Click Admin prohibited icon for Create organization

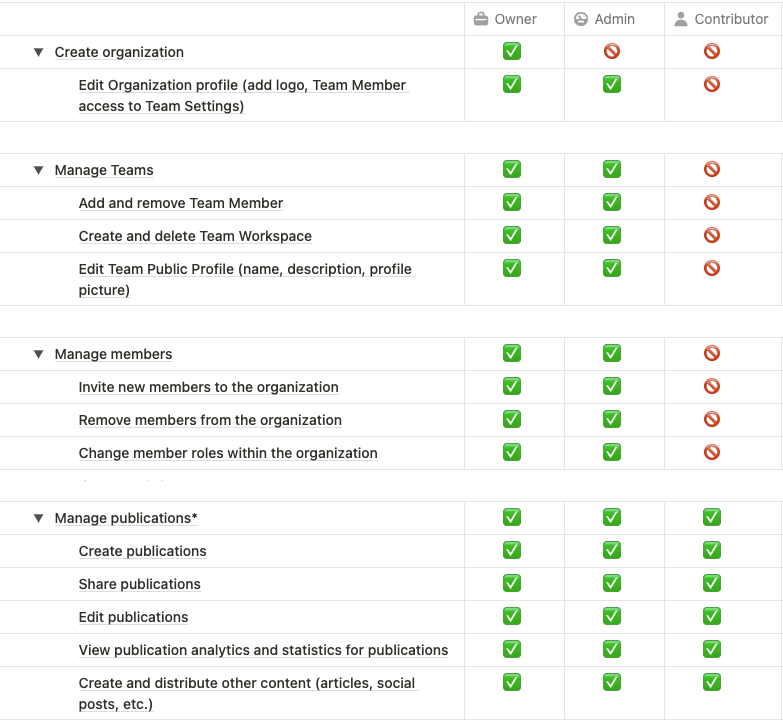[x=612, y=51]
